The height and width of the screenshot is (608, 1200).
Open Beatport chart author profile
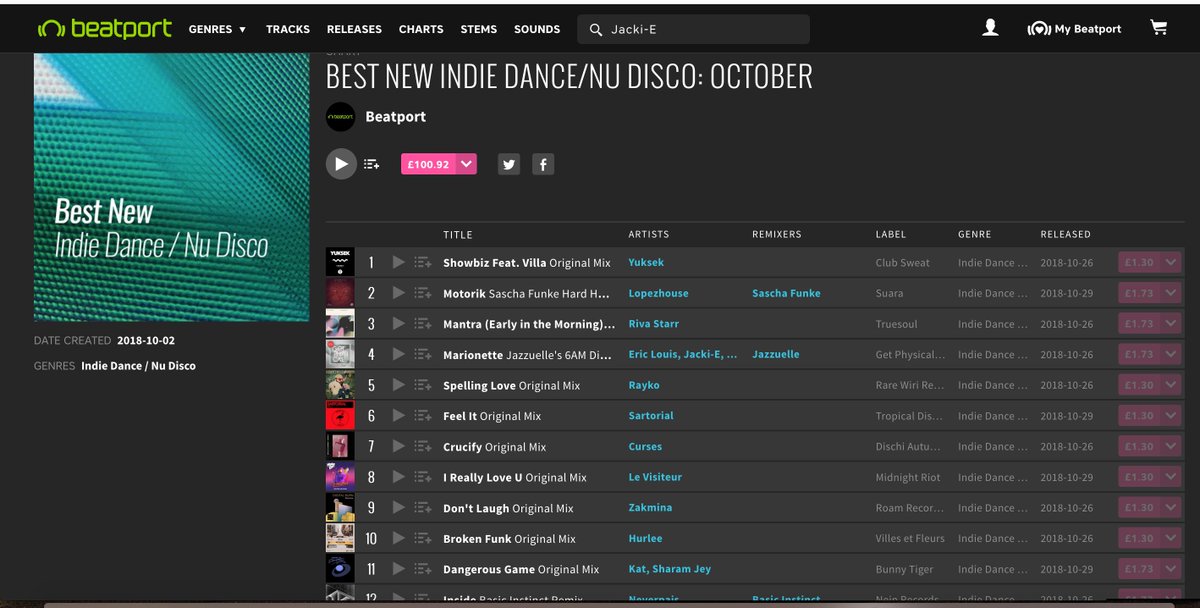(x=396, y=117)
